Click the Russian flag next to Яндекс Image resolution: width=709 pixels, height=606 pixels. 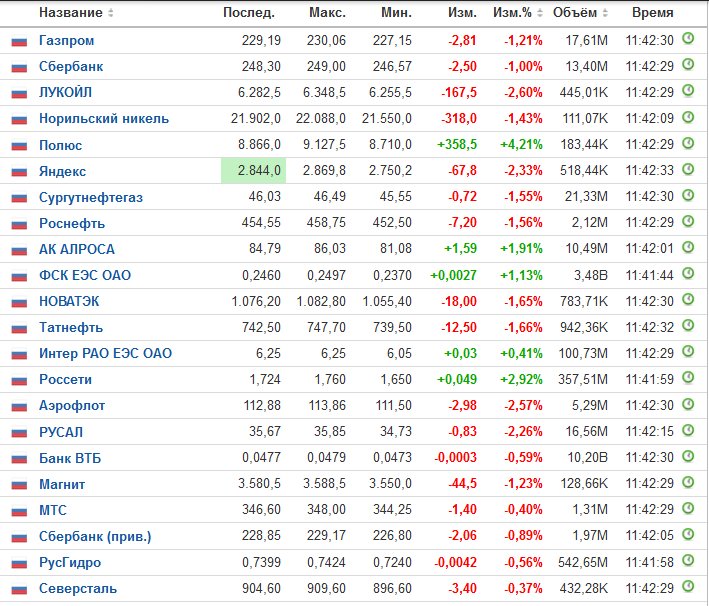click(x=19, y=172)
